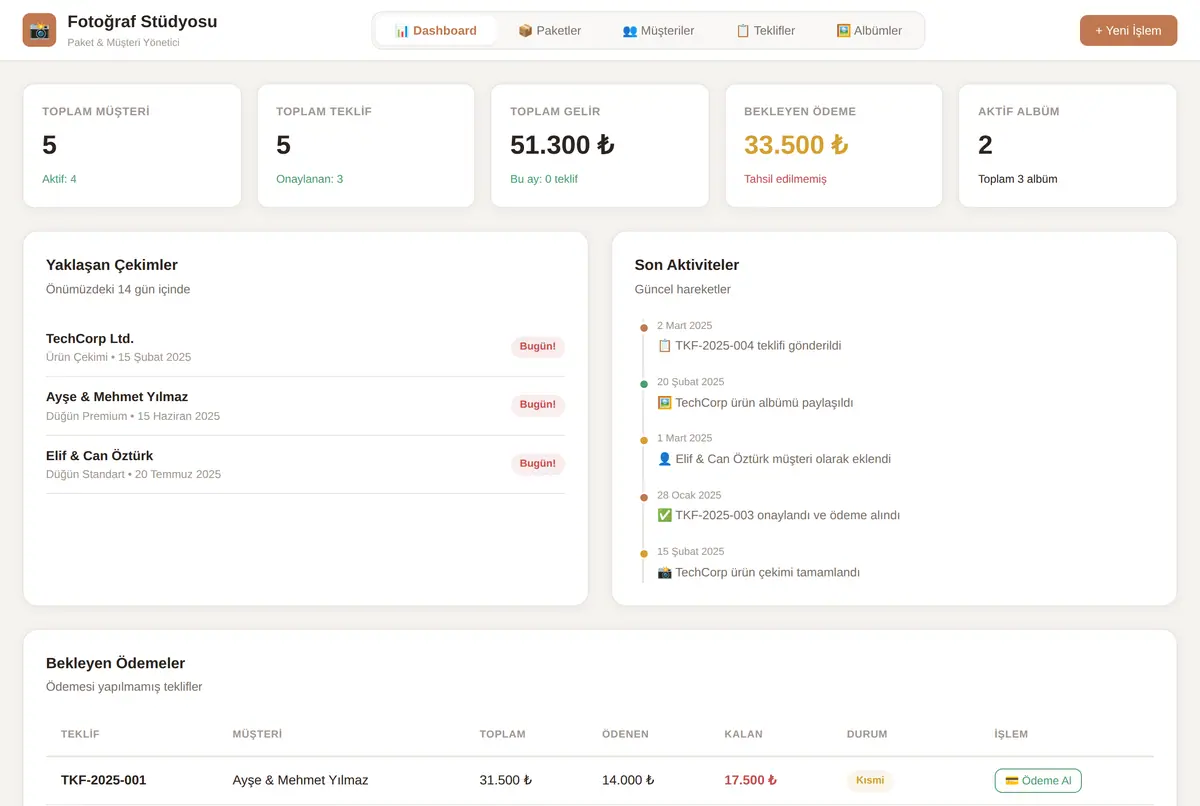1200x806 pixels.
Task: Open the Teklifler tab
Action: (x=765, y=30)
